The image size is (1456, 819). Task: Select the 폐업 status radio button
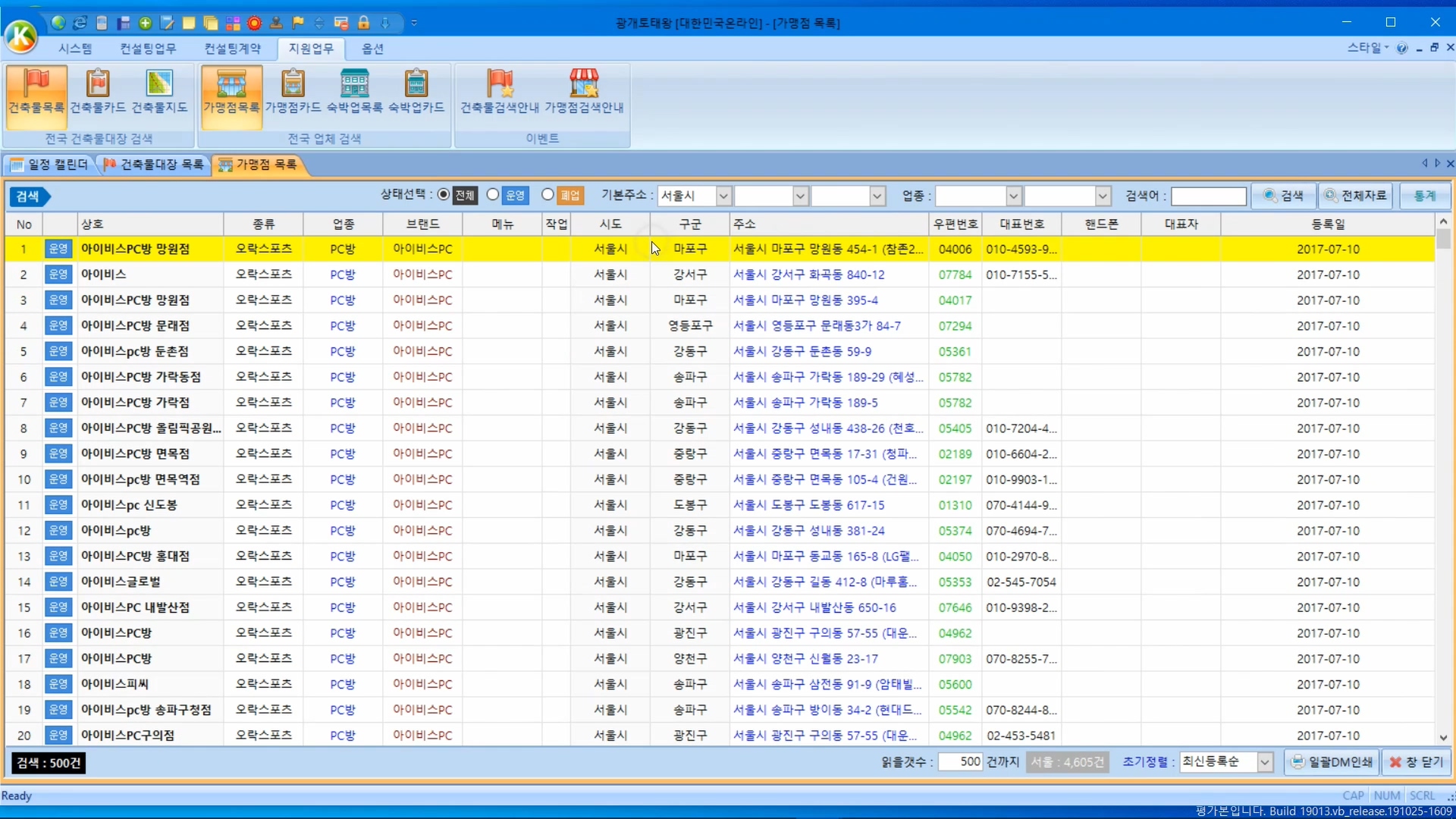[x=548, y=195]
